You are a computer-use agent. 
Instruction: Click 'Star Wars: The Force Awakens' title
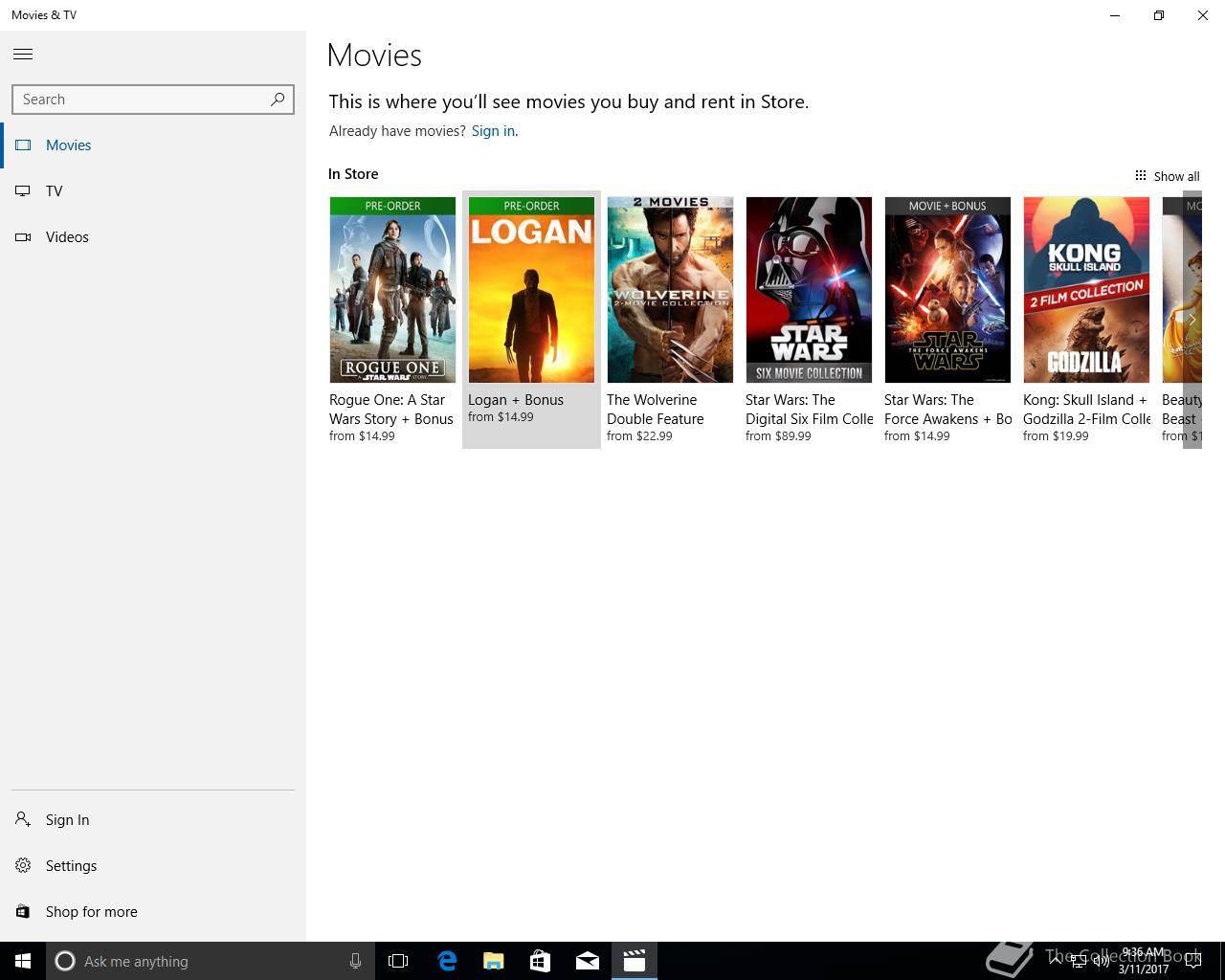tap(948, 410)
